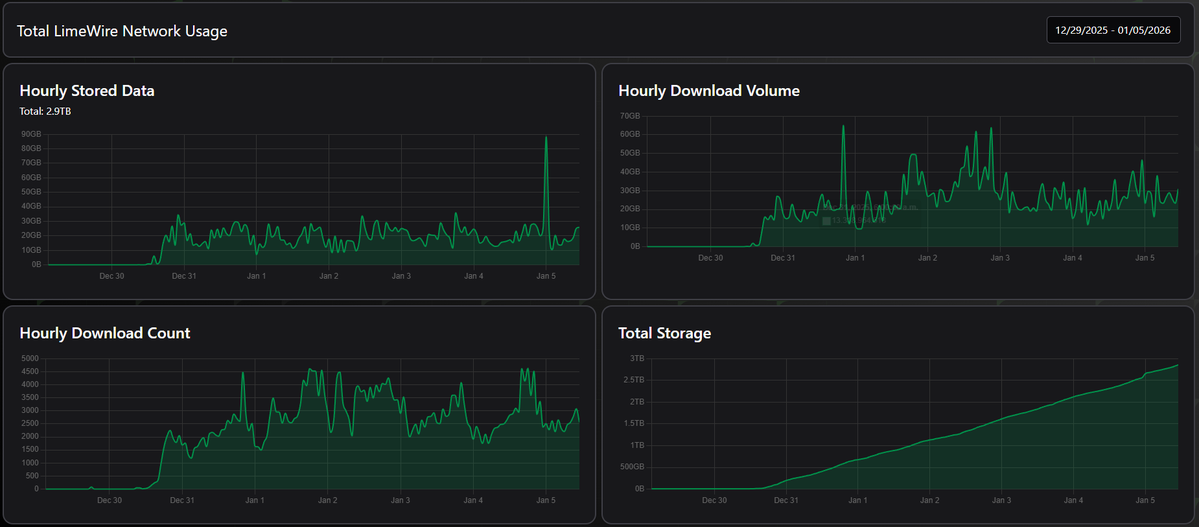This screenshot has width=1199, height=527.
Task: Click the 70GB axis label in Hourly Download Volume
Action: (630, 116)
